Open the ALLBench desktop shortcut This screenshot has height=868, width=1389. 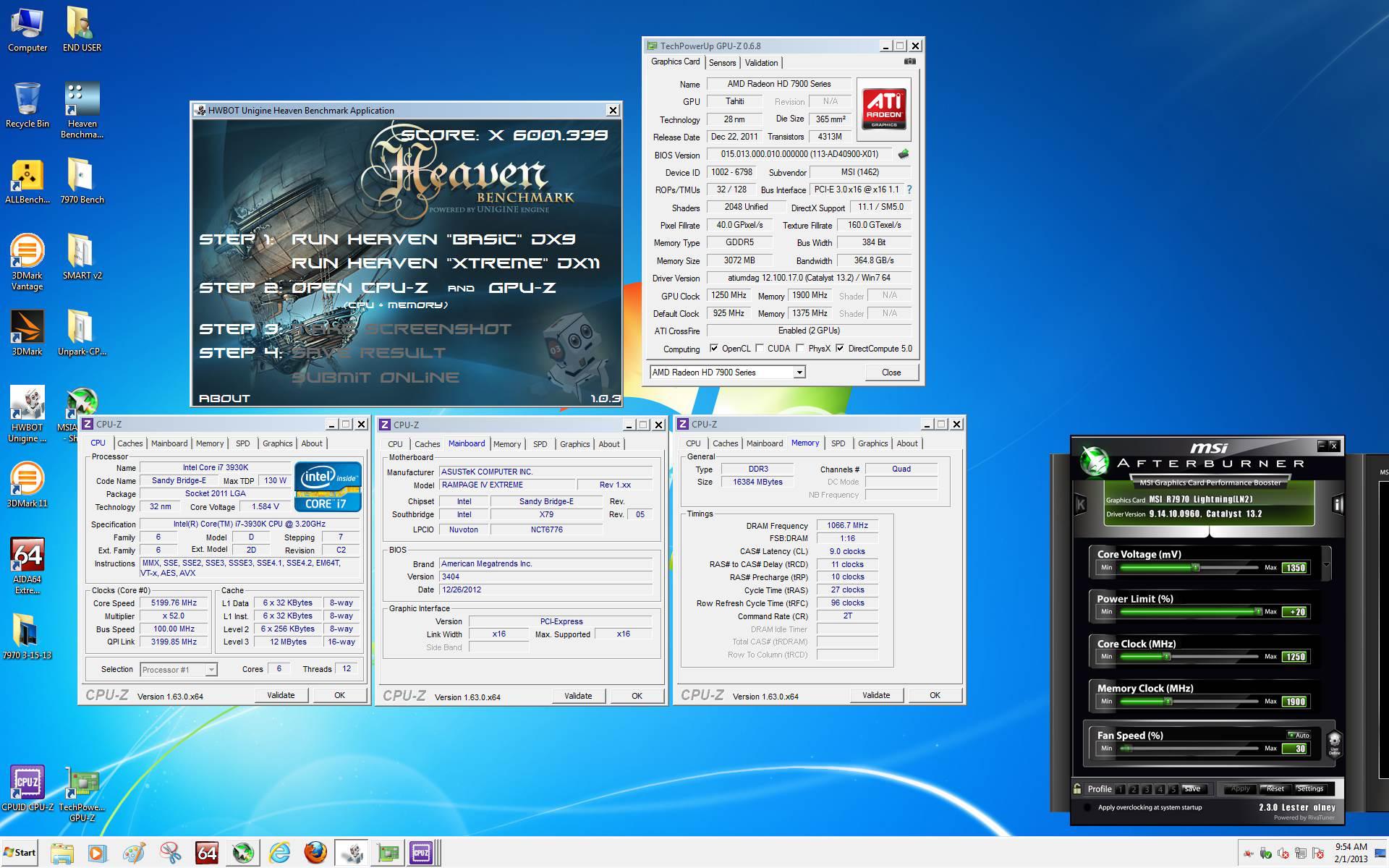[27, 182]
